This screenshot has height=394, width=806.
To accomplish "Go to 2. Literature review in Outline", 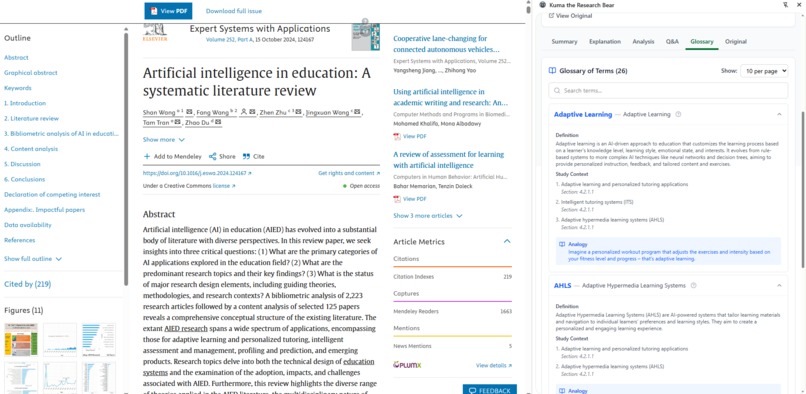I will 31,118.
